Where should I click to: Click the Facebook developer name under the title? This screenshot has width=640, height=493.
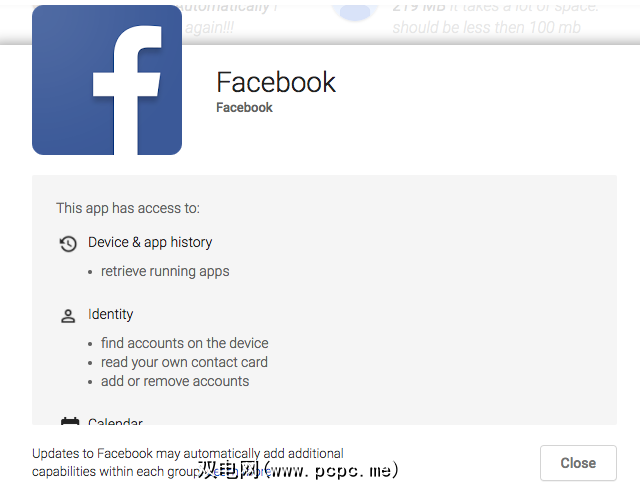(x=244, y=107)
